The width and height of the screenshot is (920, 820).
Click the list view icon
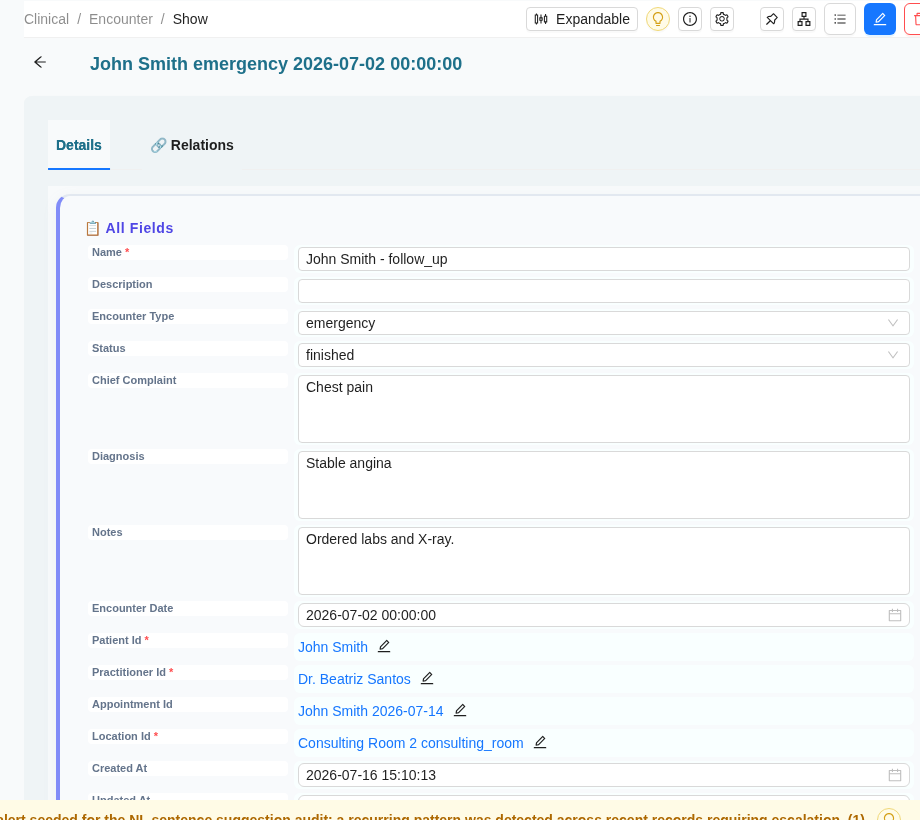(840, 19)
